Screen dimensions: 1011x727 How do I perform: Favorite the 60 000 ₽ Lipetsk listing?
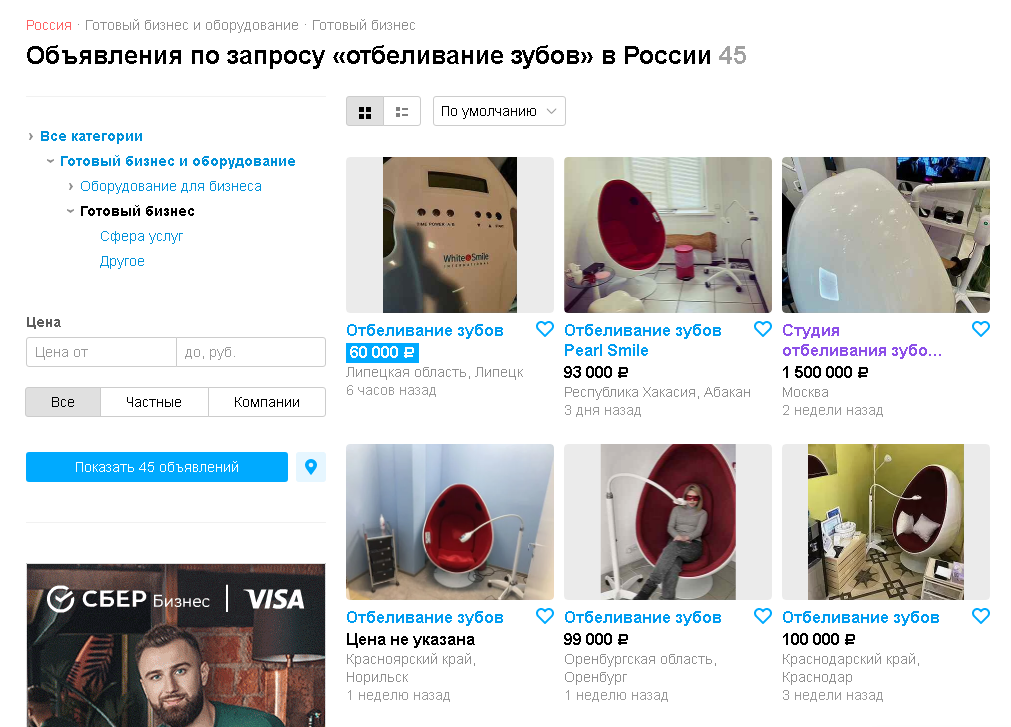[545, 329]
